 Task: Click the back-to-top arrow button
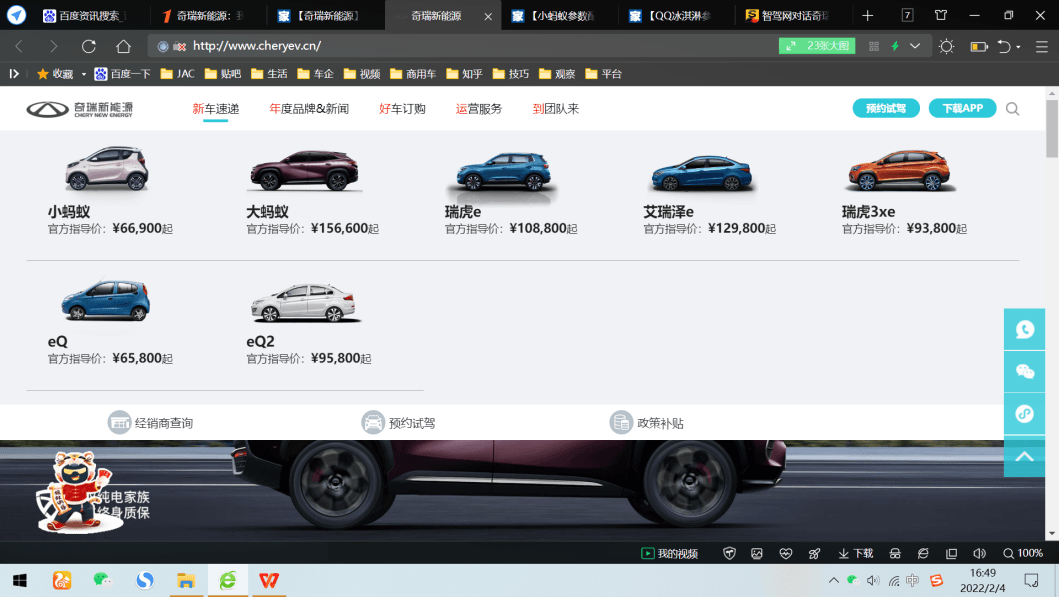pos(1025,457)
